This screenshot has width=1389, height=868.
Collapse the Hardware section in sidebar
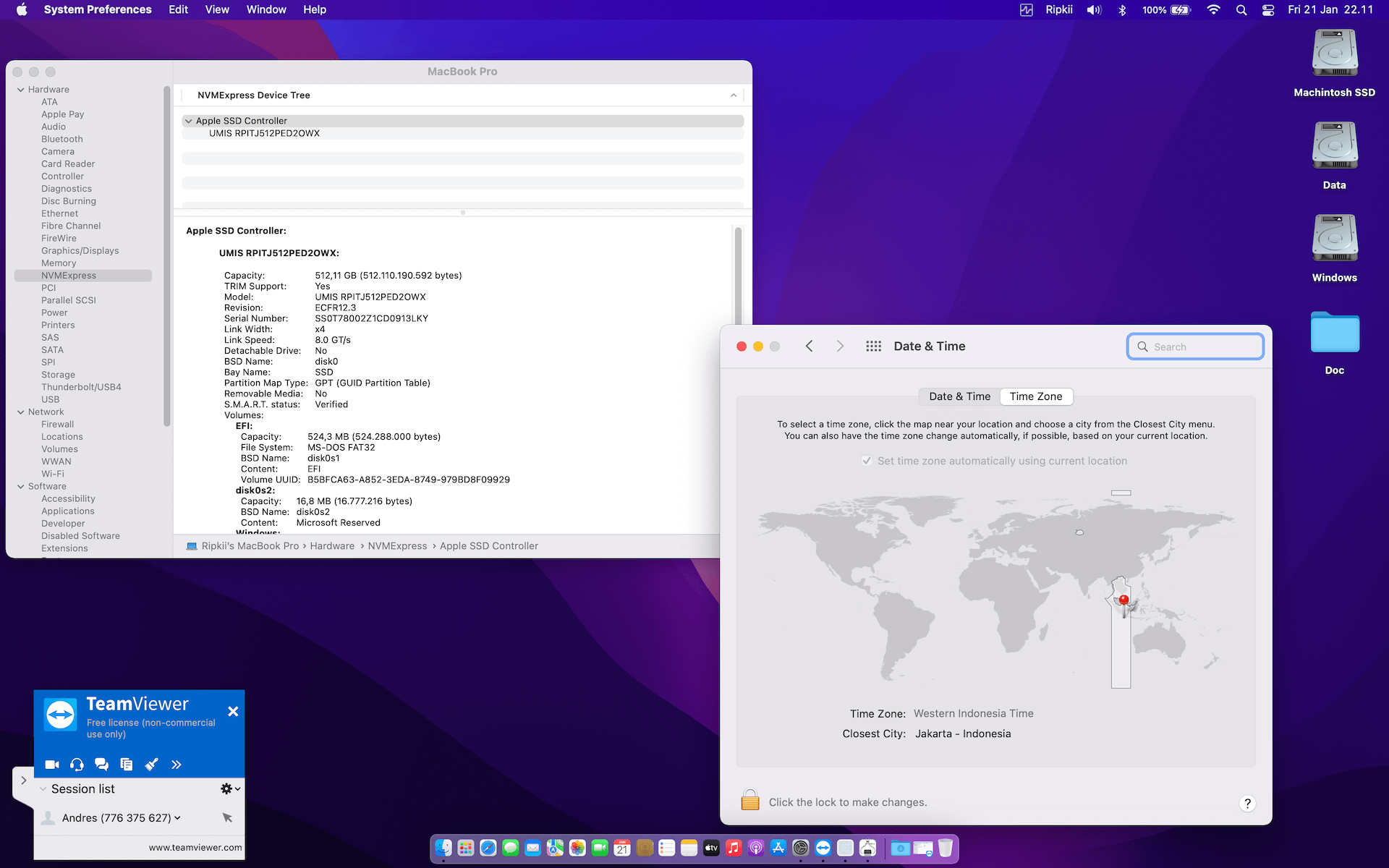21,90
